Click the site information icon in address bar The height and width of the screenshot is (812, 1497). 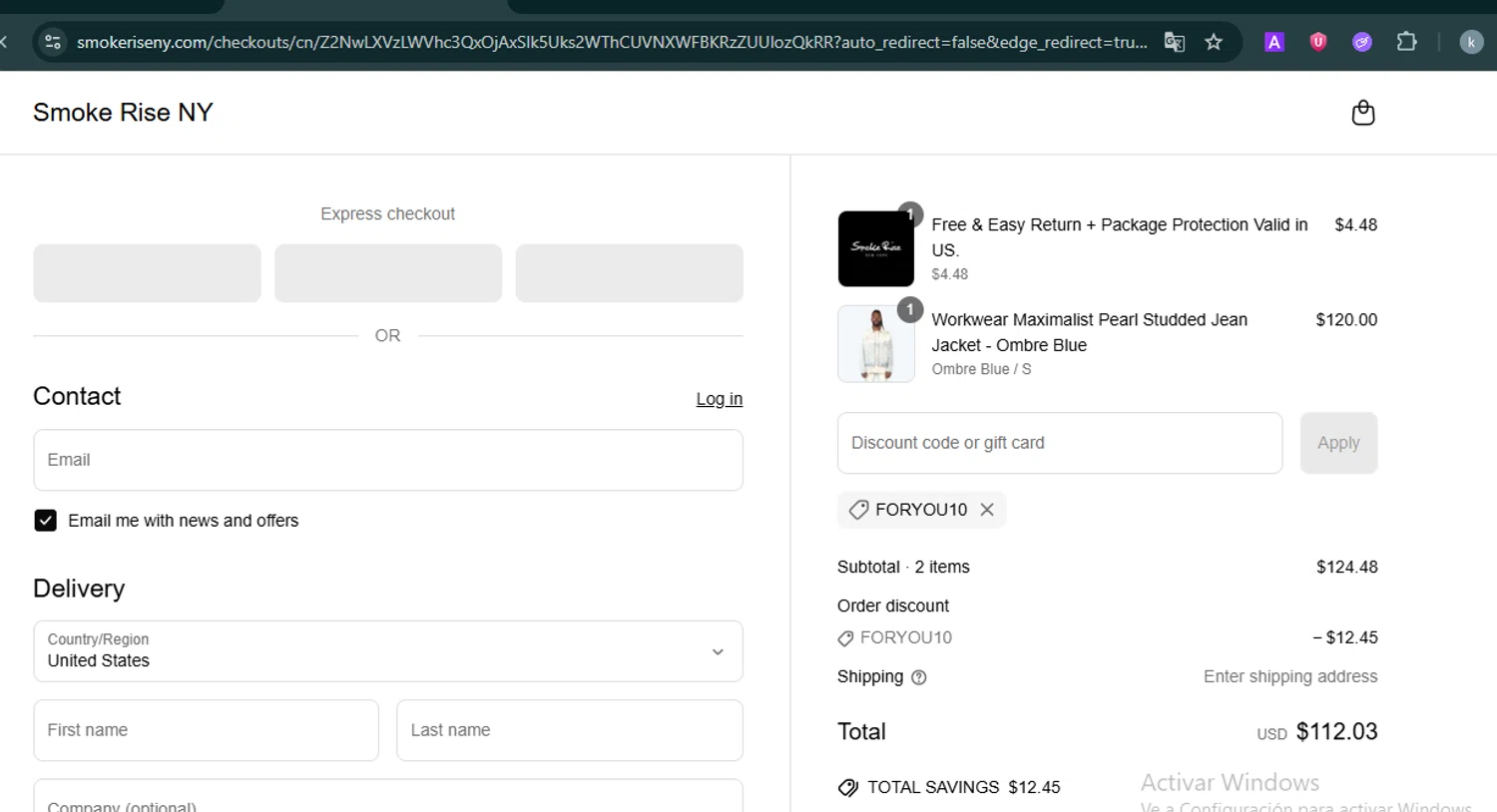(53, 42)
